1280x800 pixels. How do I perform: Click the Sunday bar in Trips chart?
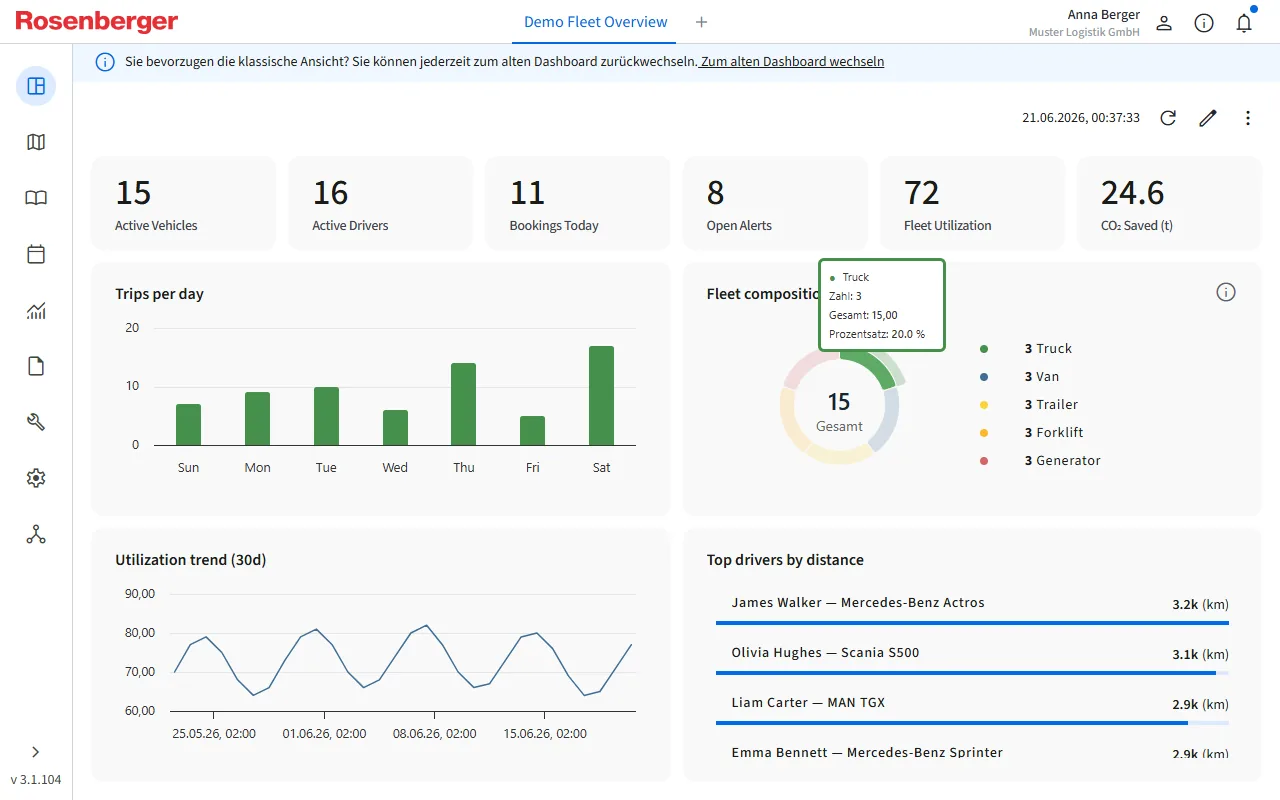pyautogui.click(x=188, y=424)
